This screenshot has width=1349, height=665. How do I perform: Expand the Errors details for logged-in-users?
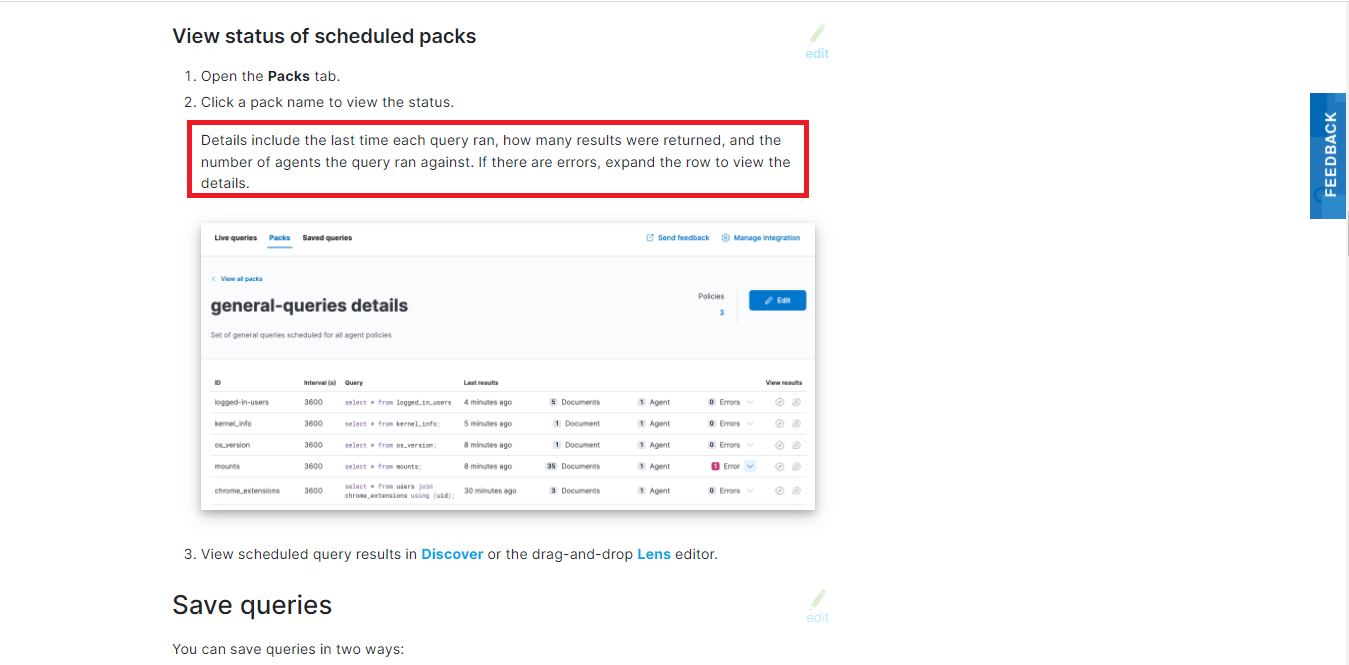pyautogui.click(x=751, y=402)
